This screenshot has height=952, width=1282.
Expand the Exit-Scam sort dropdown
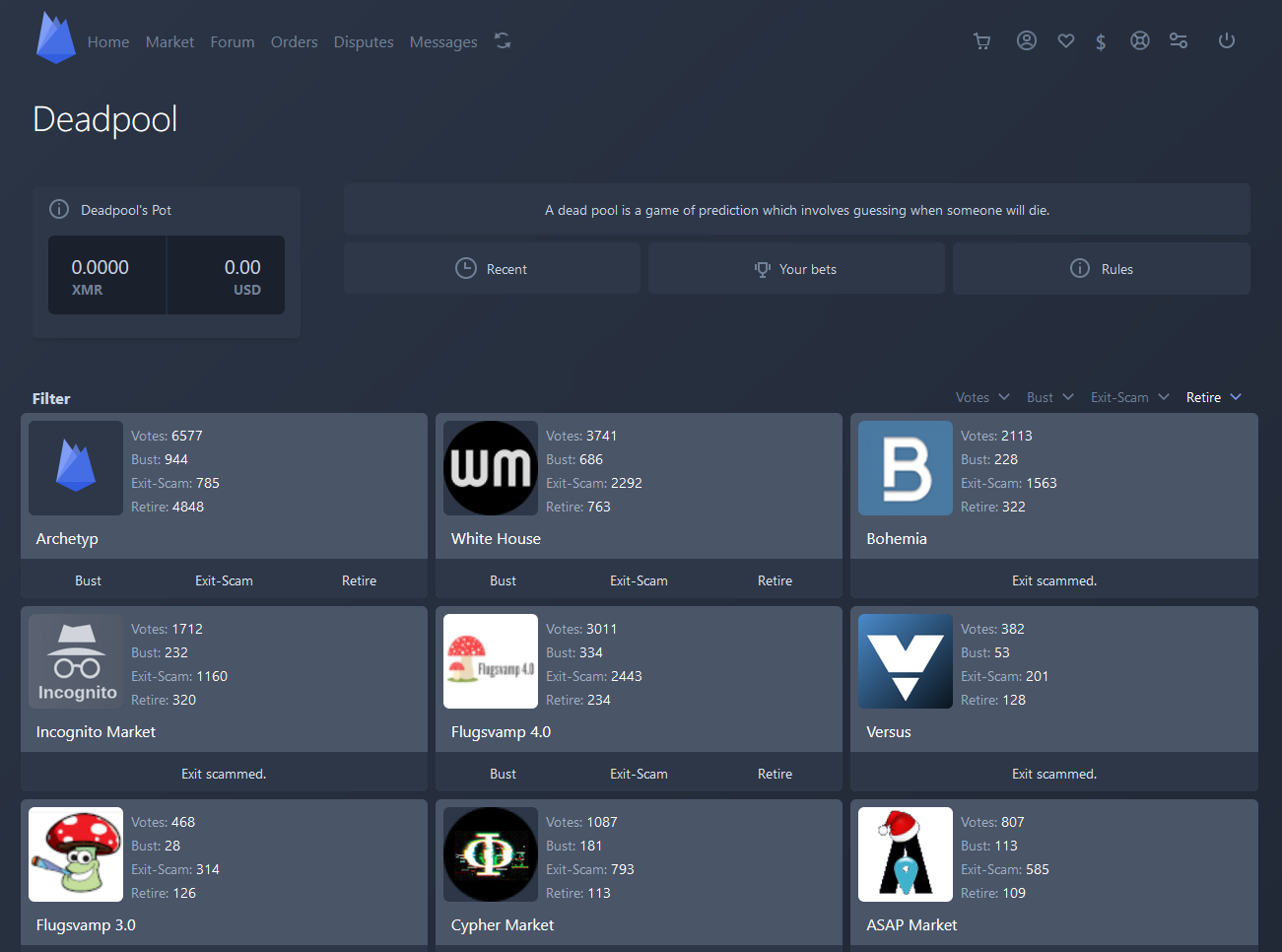click(1129, 397)
